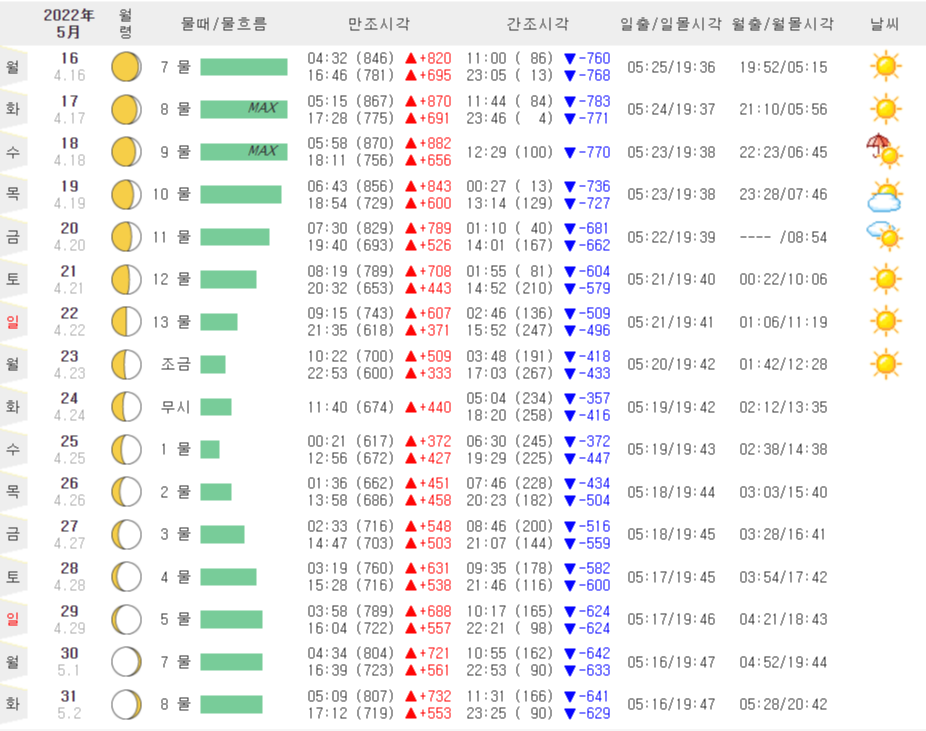
Task: Click the sunny weather icon for May 16
Action: pos(886,66)
